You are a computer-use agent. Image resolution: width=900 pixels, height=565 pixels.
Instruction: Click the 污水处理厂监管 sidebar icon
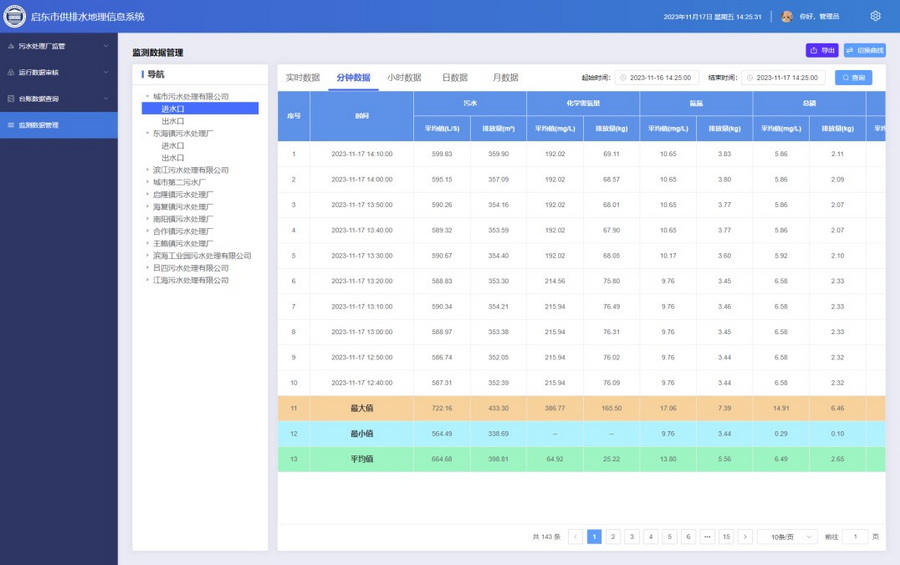point(11,46)
